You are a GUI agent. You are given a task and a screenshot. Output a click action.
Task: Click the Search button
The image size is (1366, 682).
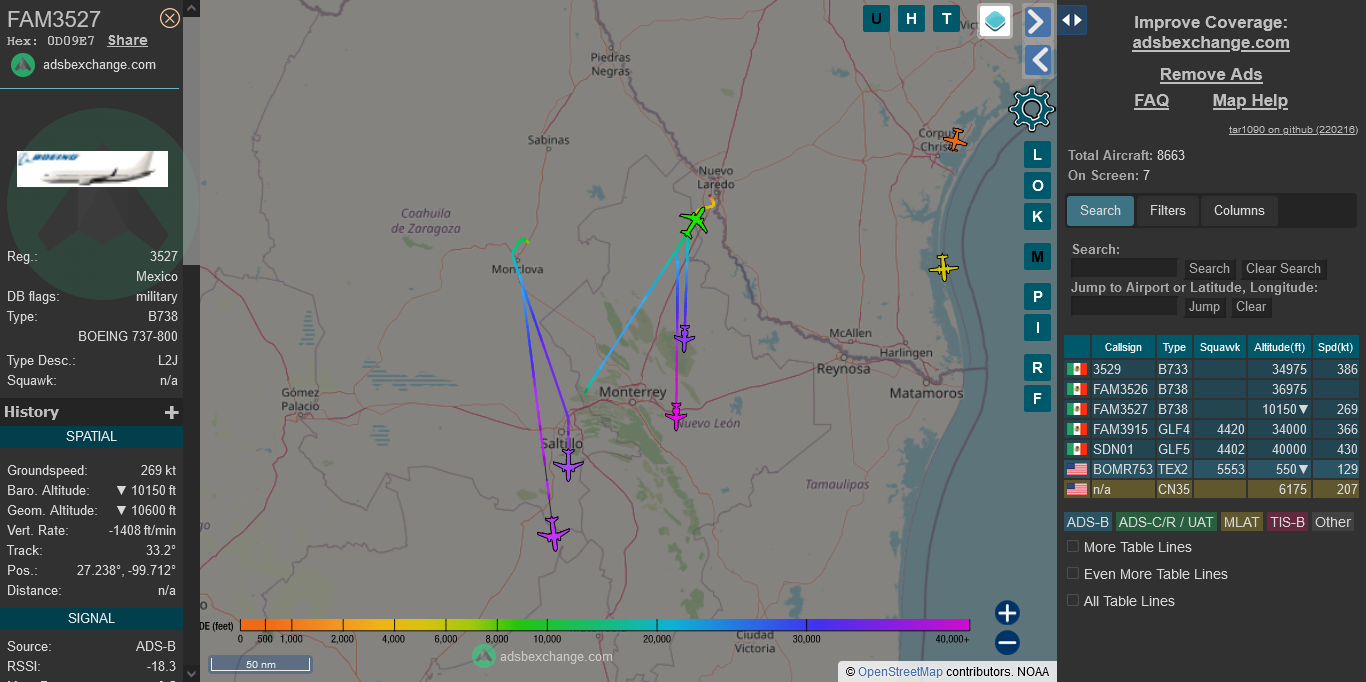pyautogui.click(x=1209, y=269)
